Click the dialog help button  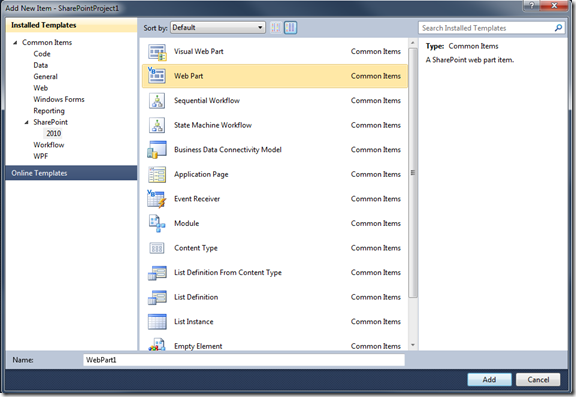tap(532, 6)
